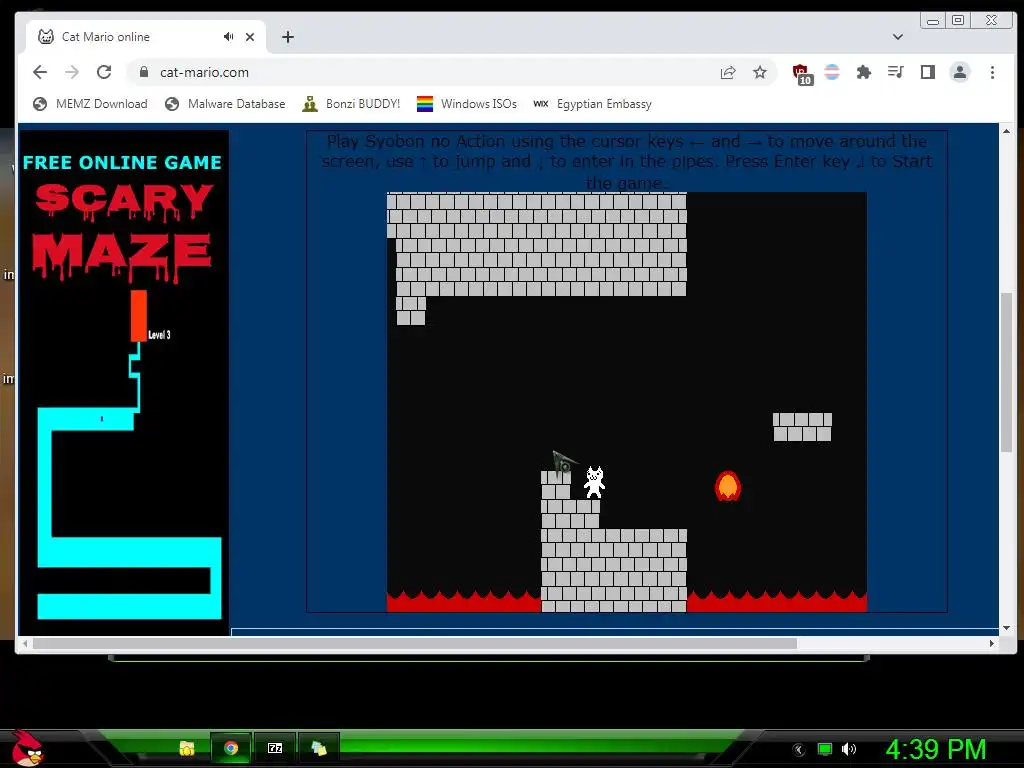Open the striped flag extension icon

(x=832, y=72)
